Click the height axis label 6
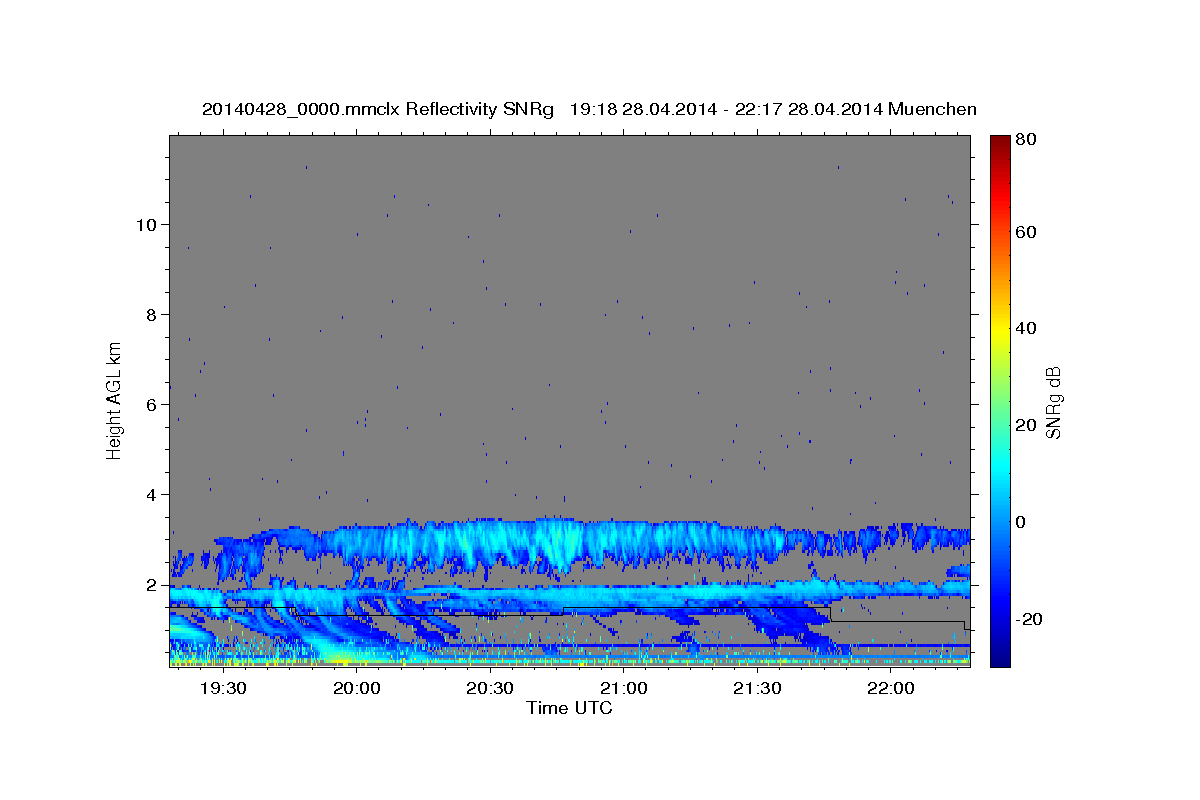Viewport: 1200px width, 800px height. tap(151, 404)
